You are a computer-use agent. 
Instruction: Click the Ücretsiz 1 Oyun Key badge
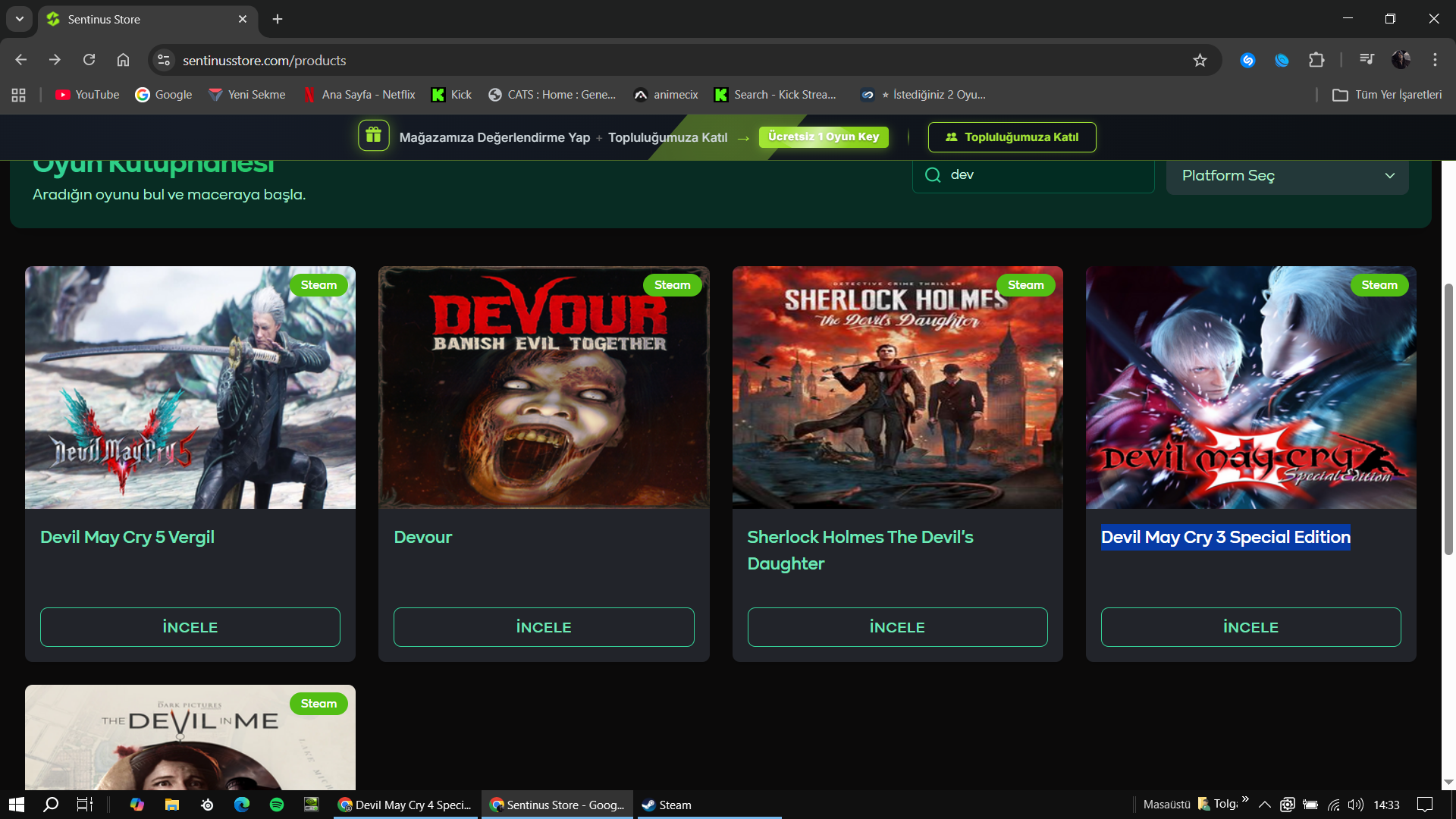tap(824, 136)
